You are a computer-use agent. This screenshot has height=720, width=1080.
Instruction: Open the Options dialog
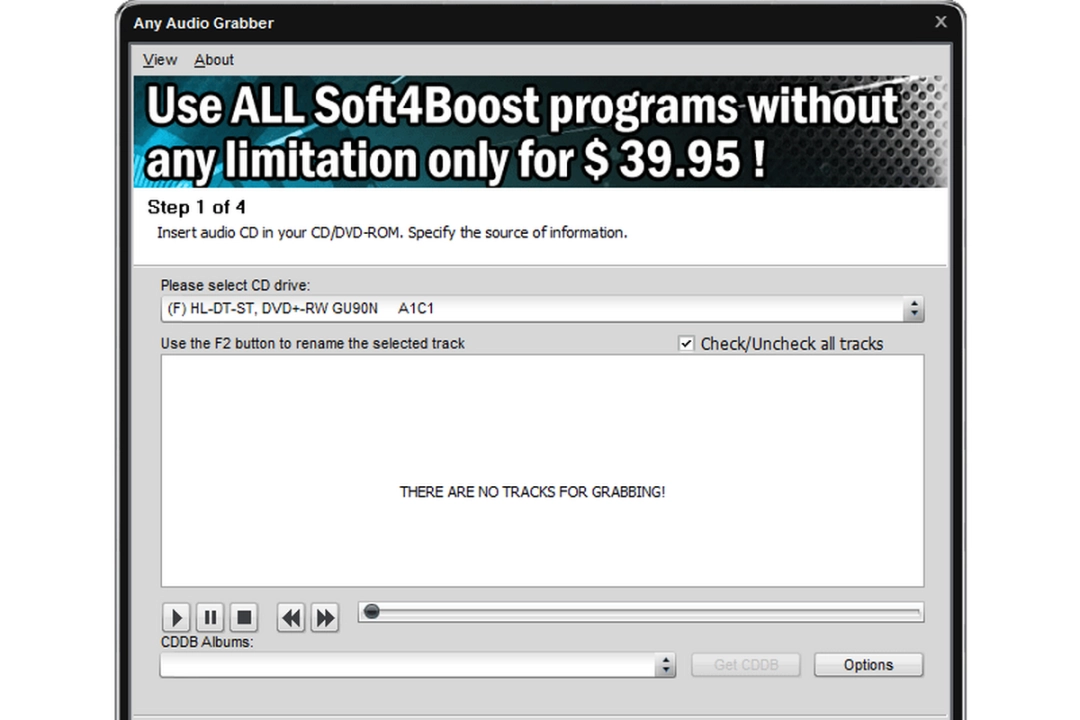click(x=868, y=664)
